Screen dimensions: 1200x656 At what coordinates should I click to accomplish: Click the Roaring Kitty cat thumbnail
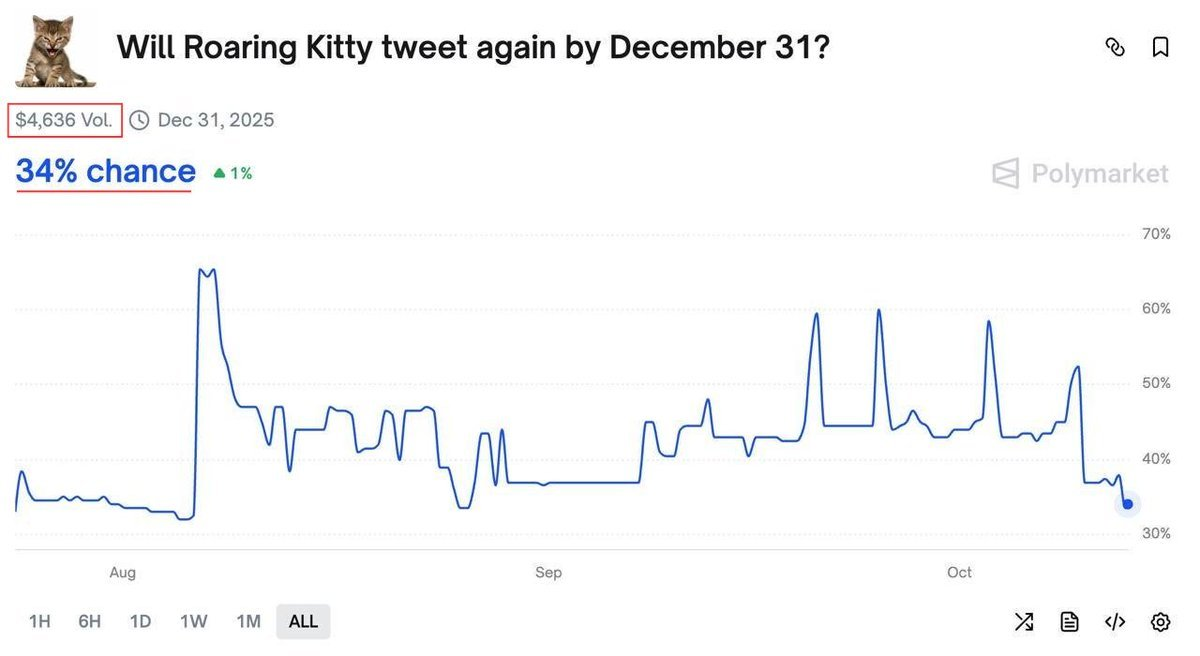coord(55,50)
